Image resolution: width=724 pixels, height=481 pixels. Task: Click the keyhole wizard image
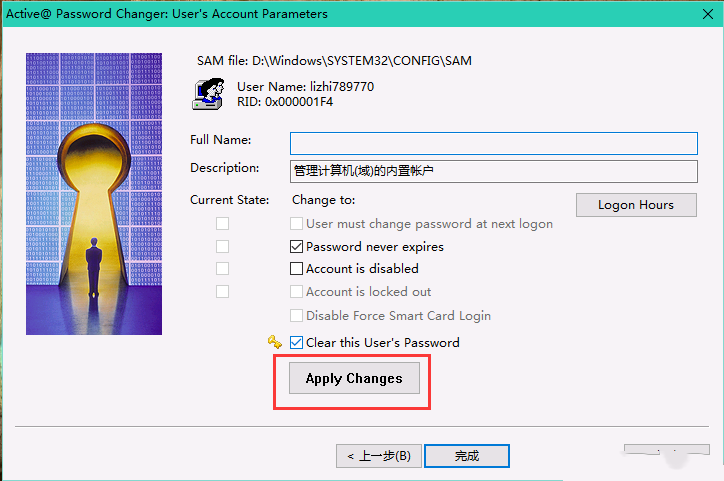coord(94,194)
